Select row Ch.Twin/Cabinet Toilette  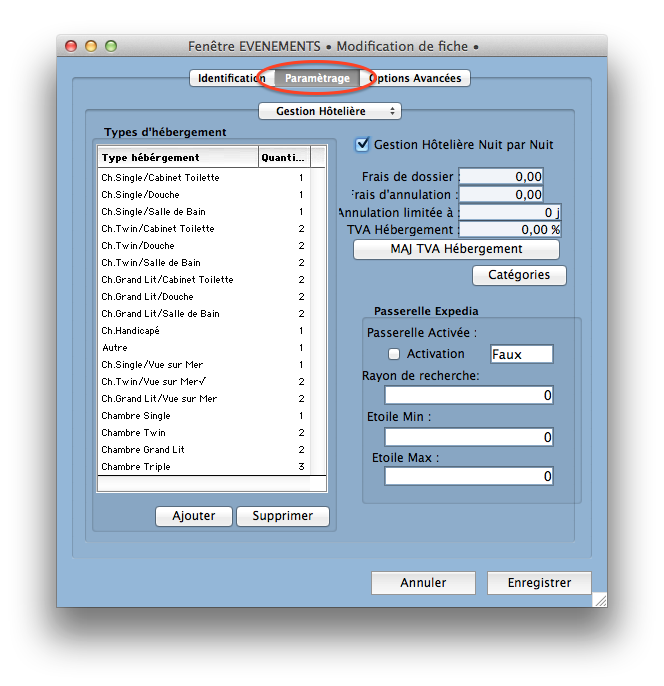(204, 229)
